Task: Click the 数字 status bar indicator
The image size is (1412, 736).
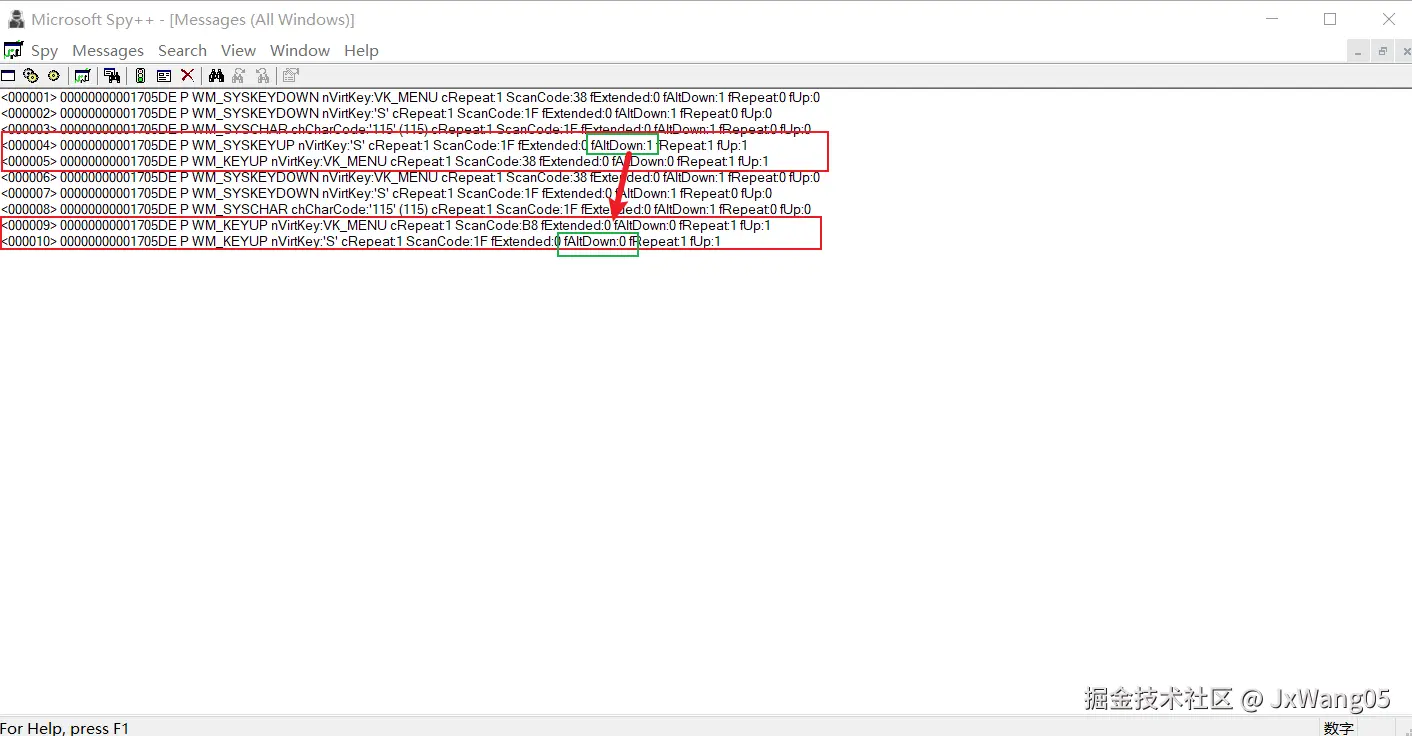Action: click(1338, 727)
